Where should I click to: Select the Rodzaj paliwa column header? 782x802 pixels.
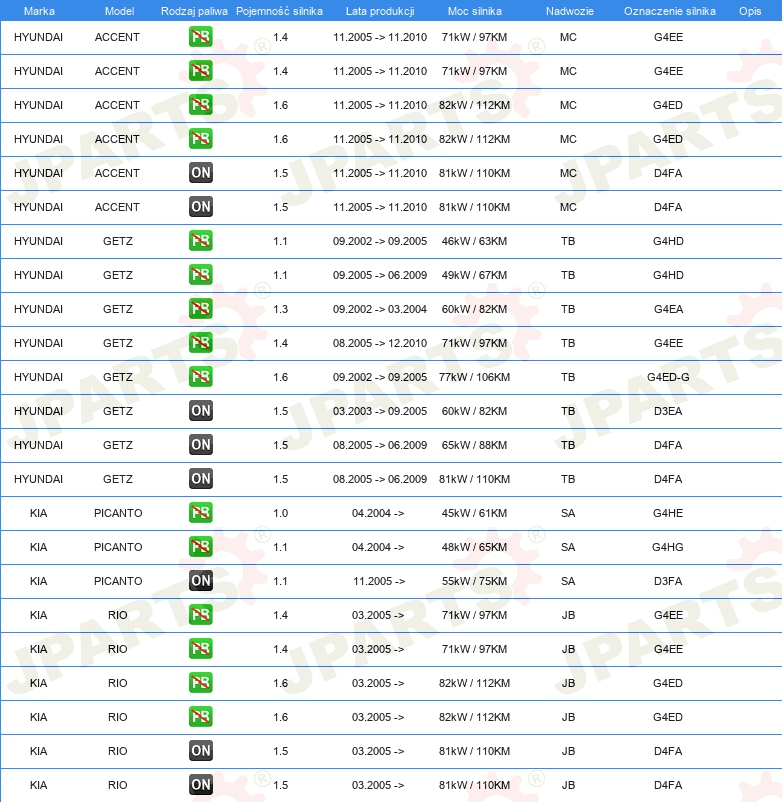(194, 11)
